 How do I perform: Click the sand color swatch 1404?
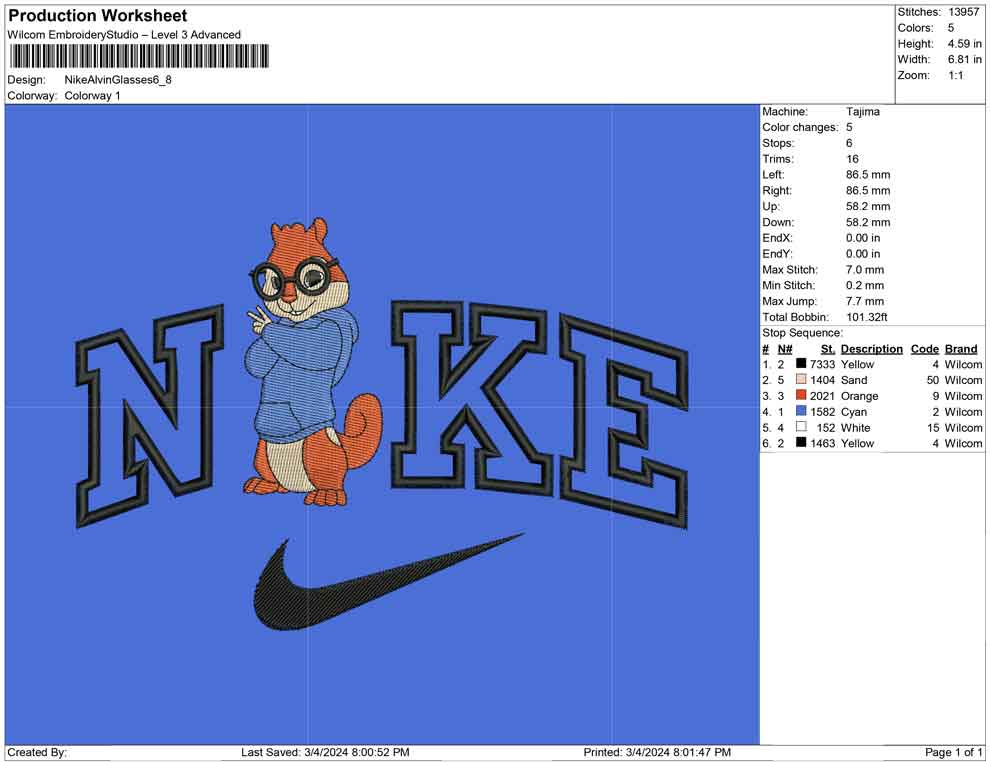pyautogui.click(x=801, y=379)
